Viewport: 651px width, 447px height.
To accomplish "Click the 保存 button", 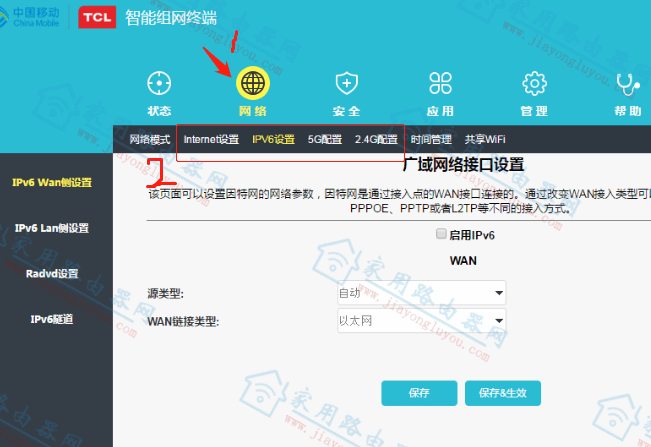I will pos(419,393).
